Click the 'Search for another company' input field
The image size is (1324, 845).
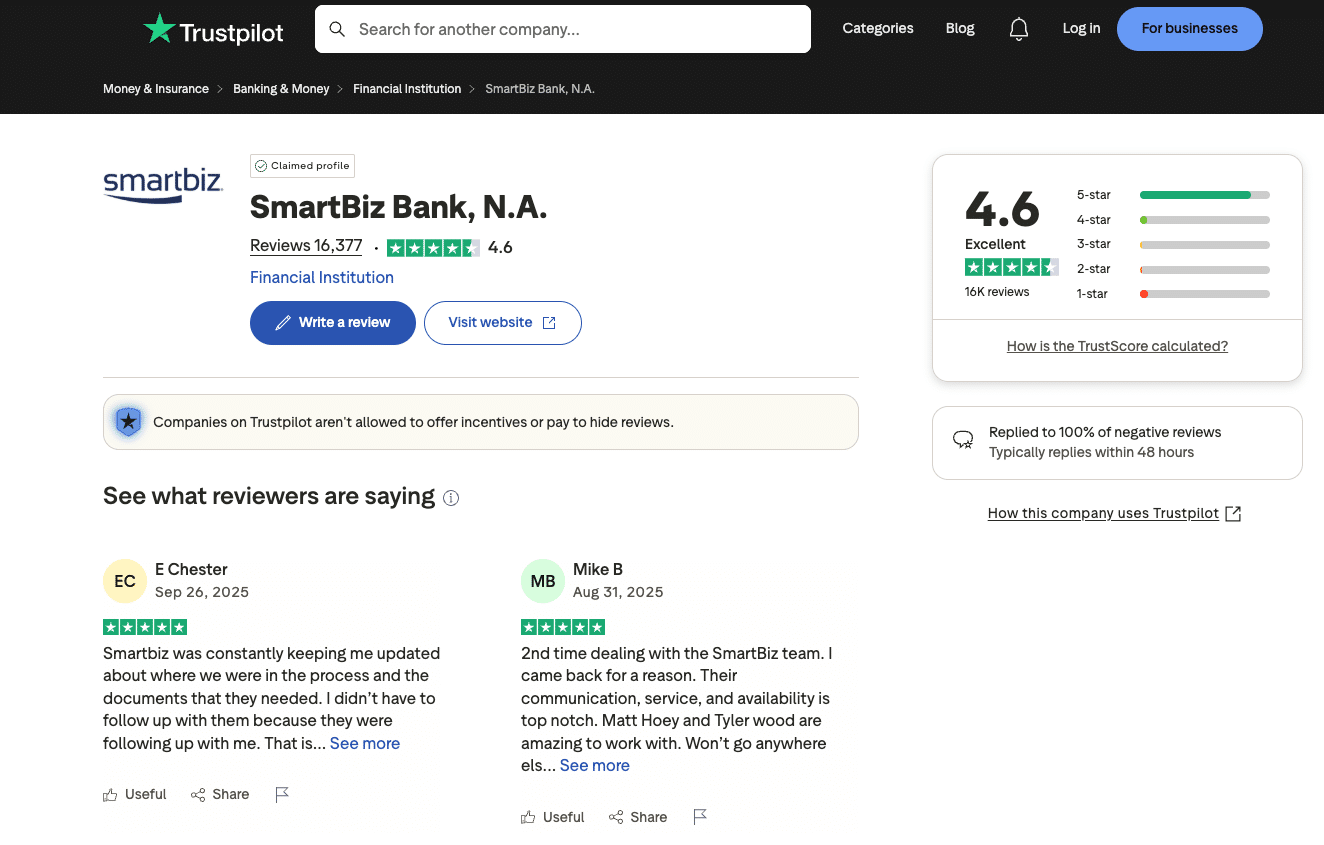click(562, 29)
